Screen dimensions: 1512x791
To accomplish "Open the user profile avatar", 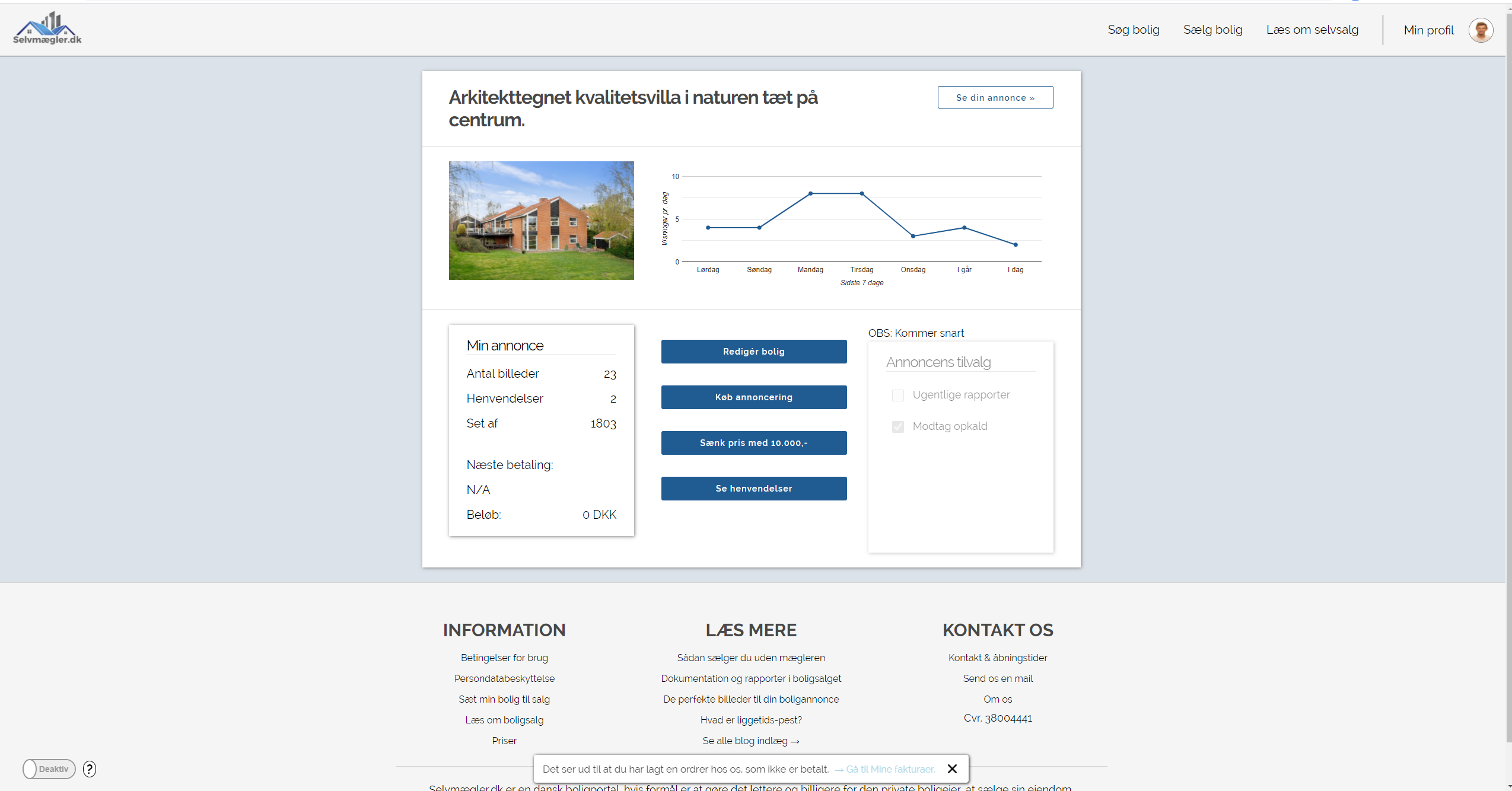I will (1481, 30).
